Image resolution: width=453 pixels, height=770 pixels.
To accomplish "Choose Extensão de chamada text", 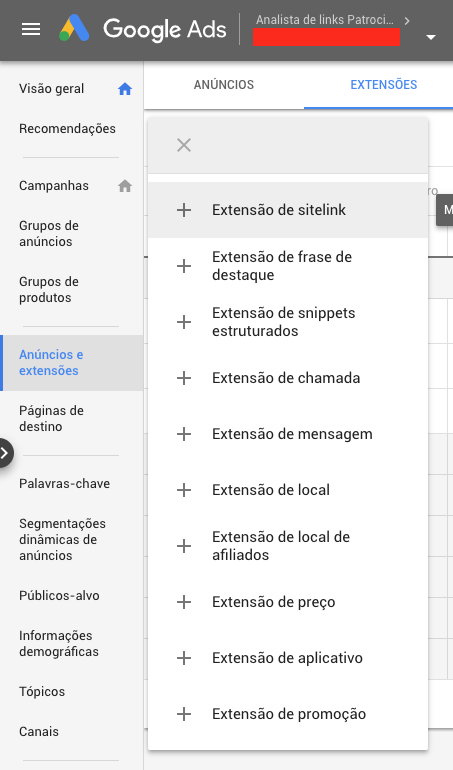I will coord(286,378).
